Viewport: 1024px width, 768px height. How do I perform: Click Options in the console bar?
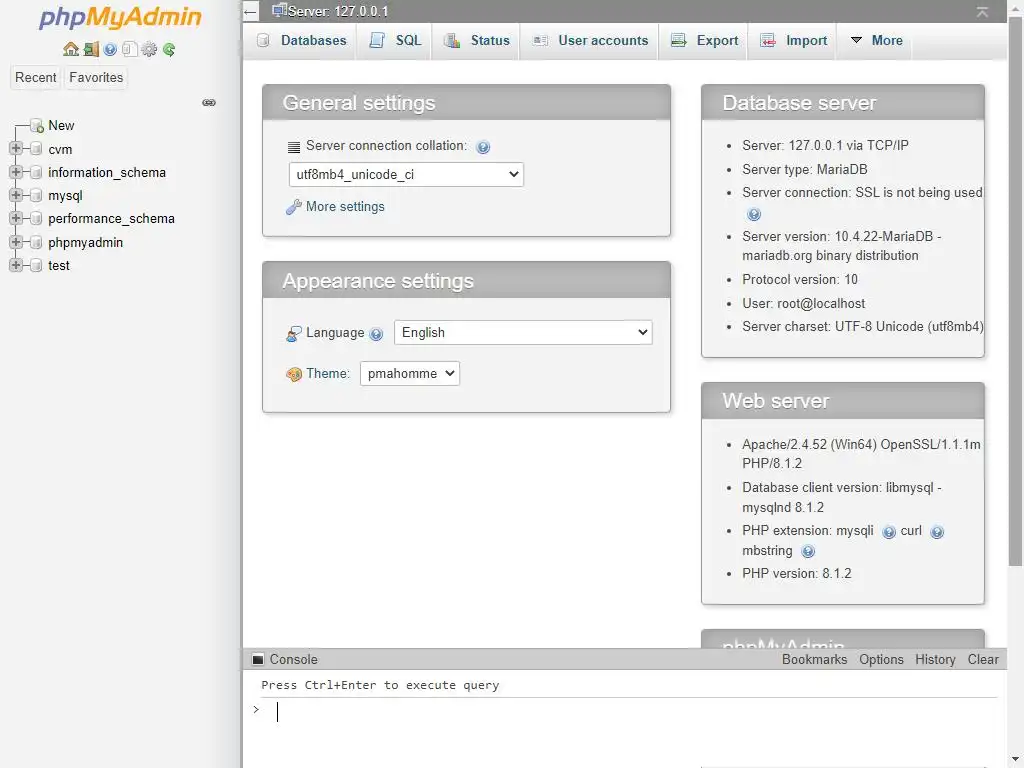[881, 660]
